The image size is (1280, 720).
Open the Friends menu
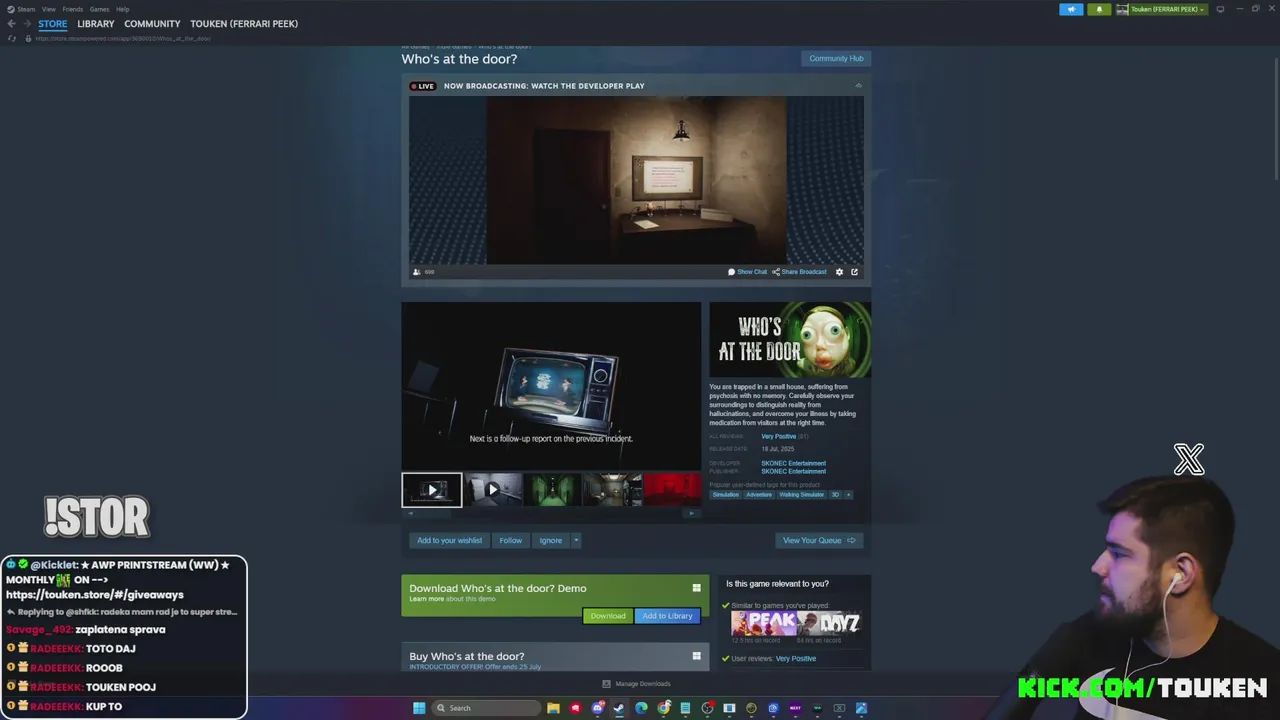73,9
